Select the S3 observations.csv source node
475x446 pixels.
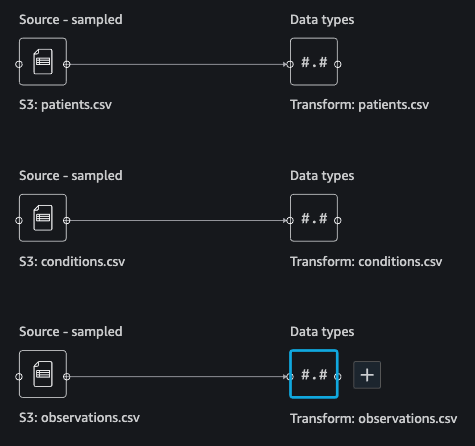pyautogui.click(x=43, y=374)
